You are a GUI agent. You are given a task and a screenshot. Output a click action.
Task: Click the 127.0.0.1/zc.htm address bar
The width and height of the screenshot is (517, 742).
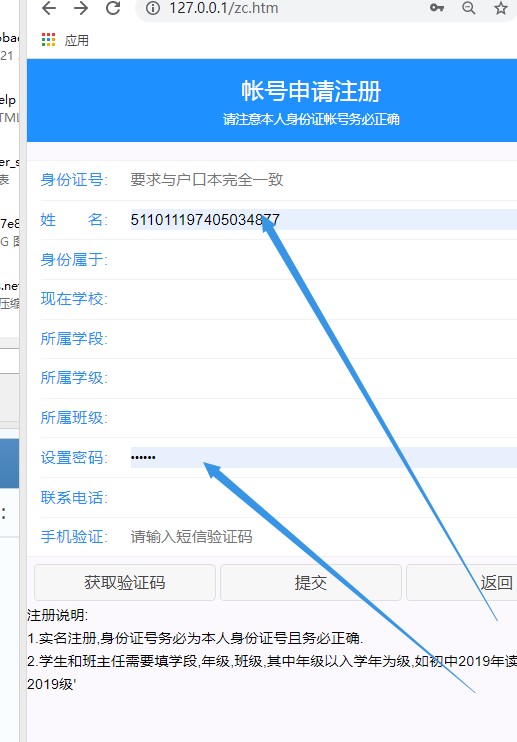pos(284,8)
